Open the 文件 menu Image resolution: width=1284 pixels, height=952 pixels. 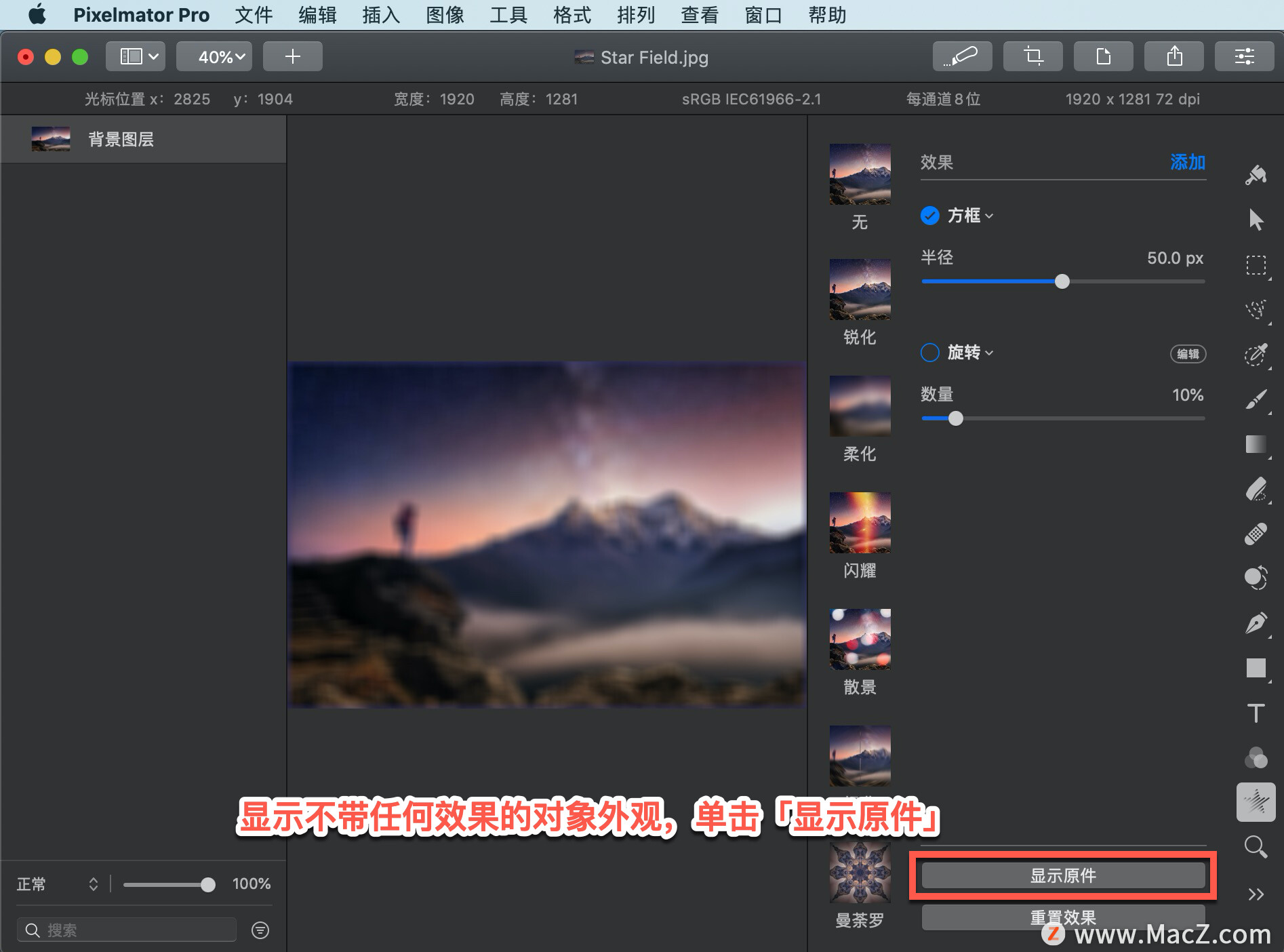click(x=254, y=14)
